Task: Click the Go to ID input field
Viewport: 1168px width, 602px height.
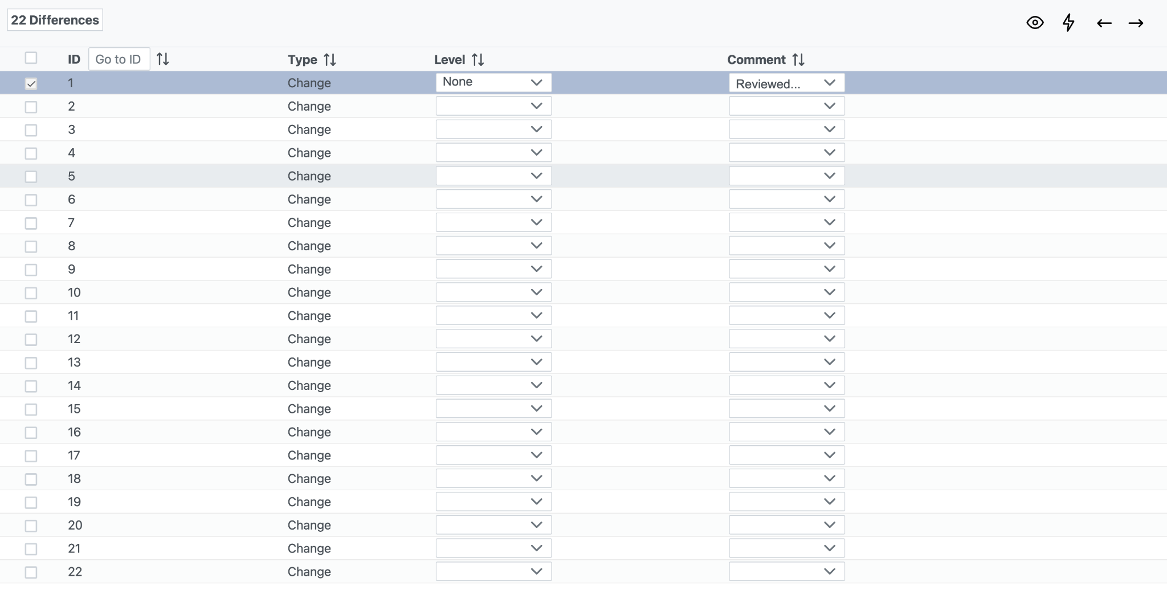Action: 119,60
